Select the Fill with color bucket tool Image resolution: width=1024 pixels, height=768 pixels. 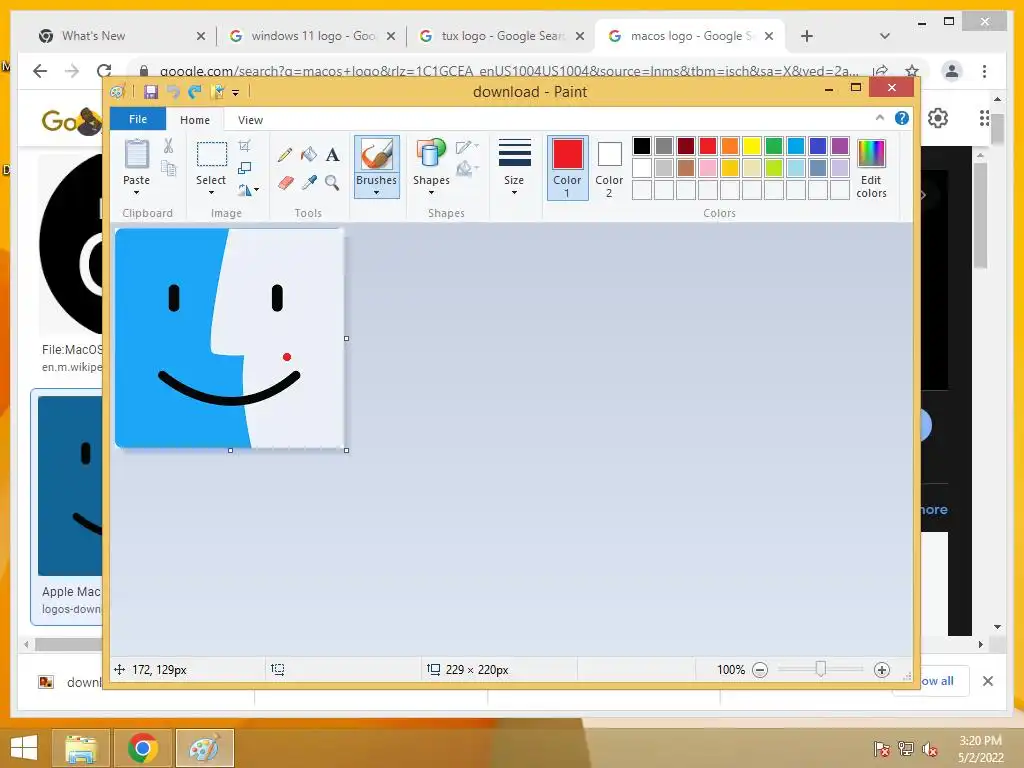tap(309, 155)
